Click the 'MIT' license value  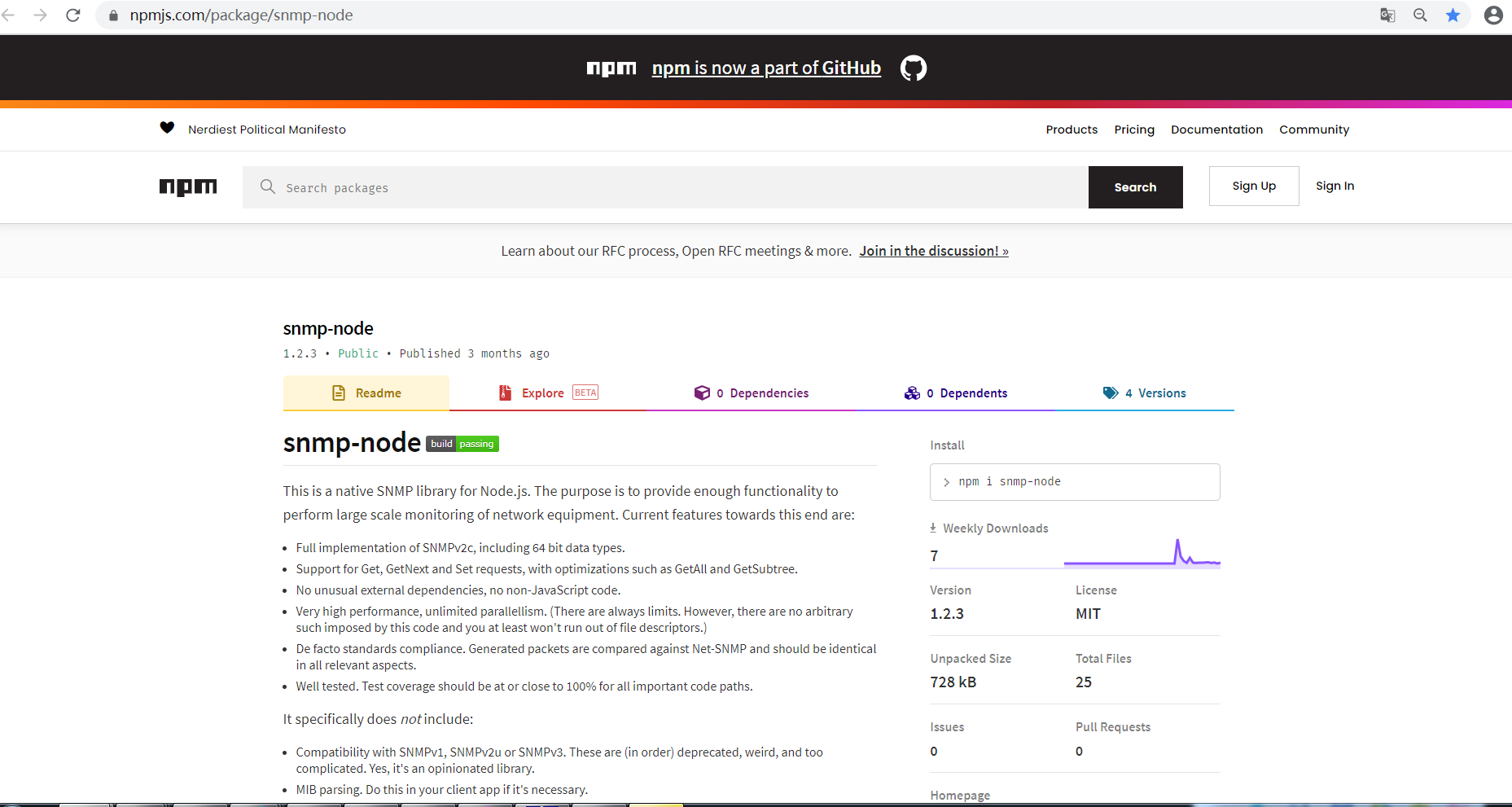coord(1088,614)
